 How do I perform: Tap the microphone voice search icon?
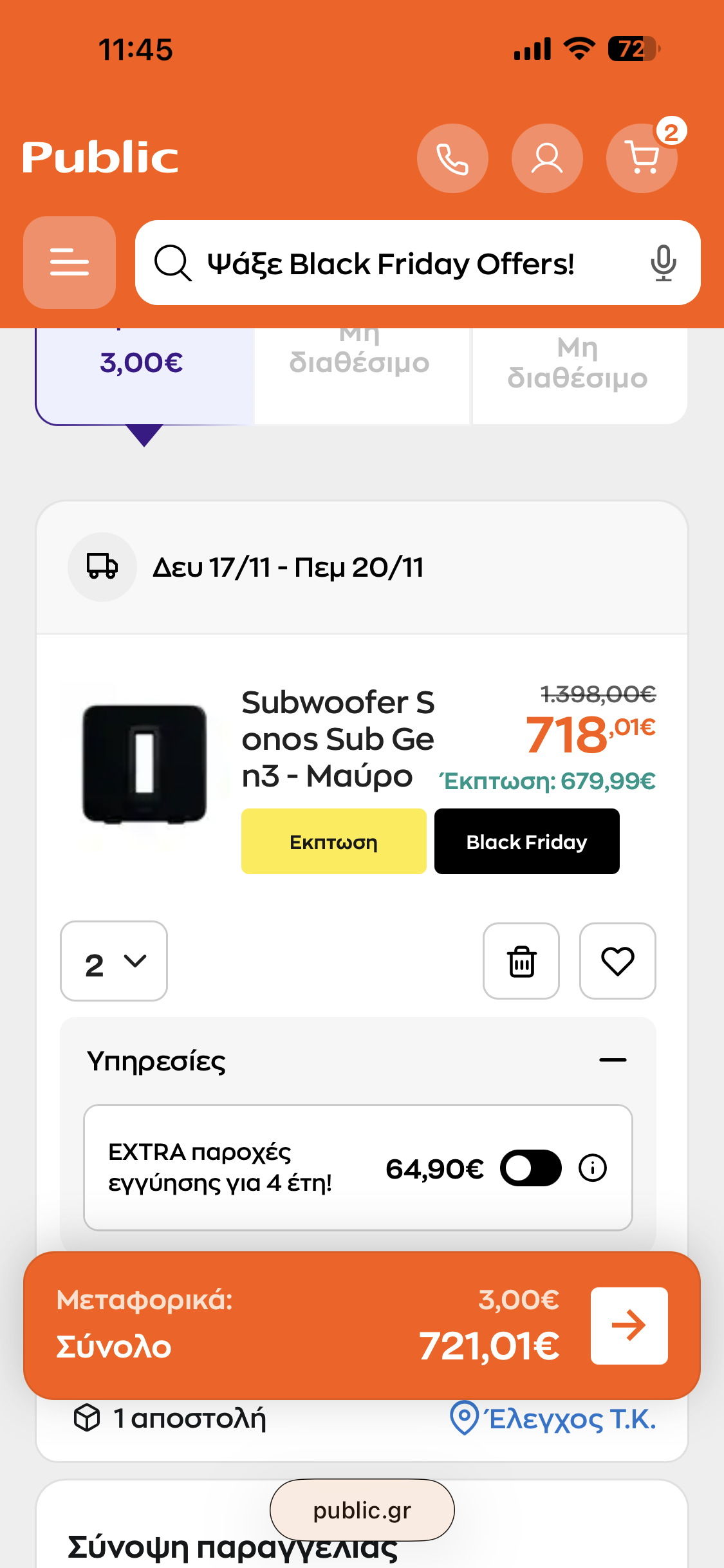[x=663, y=263]
